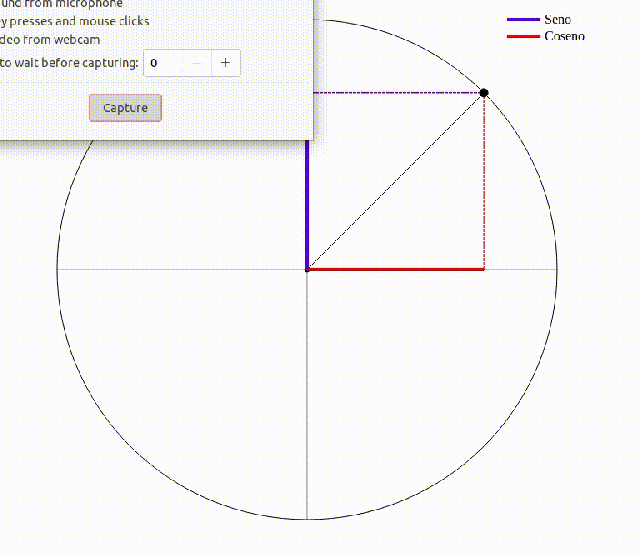Decrease the capture delay with minus button
The width and height of the screenshot is (640, 556).
pyautogui.click(x=197, y=63)
